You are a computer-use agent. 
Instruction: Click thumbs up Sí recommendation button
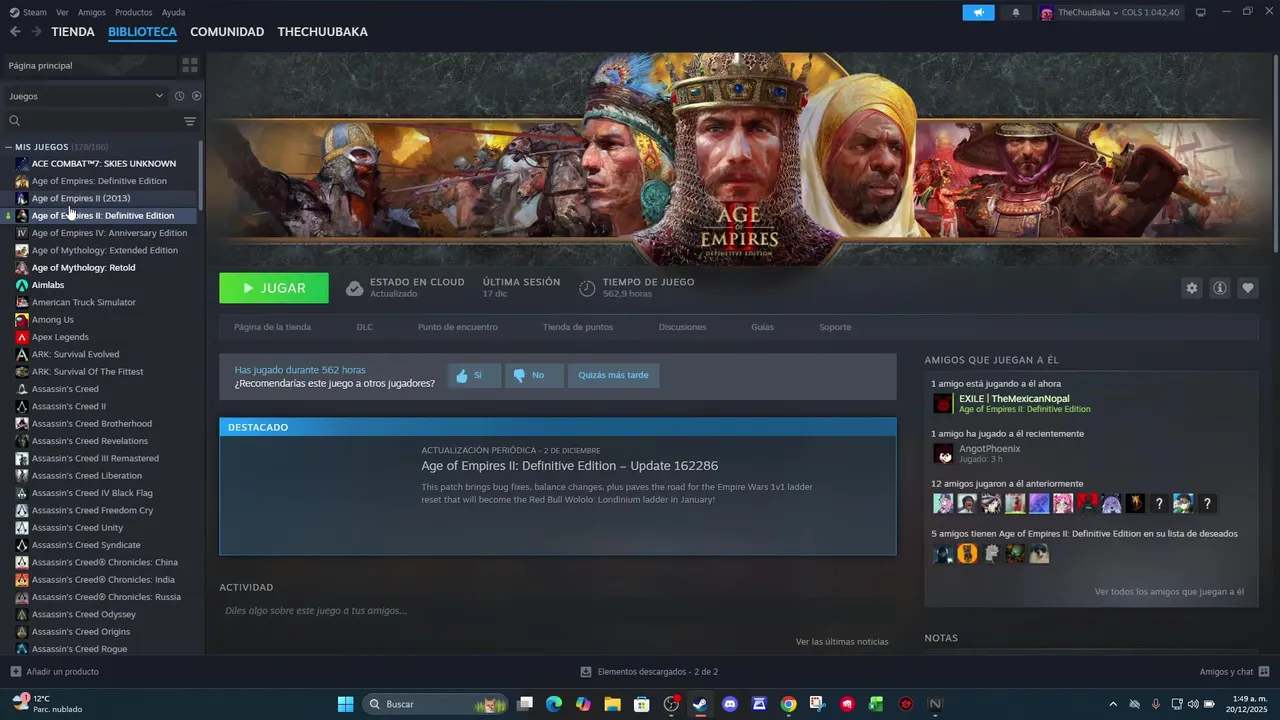[474, 375]
